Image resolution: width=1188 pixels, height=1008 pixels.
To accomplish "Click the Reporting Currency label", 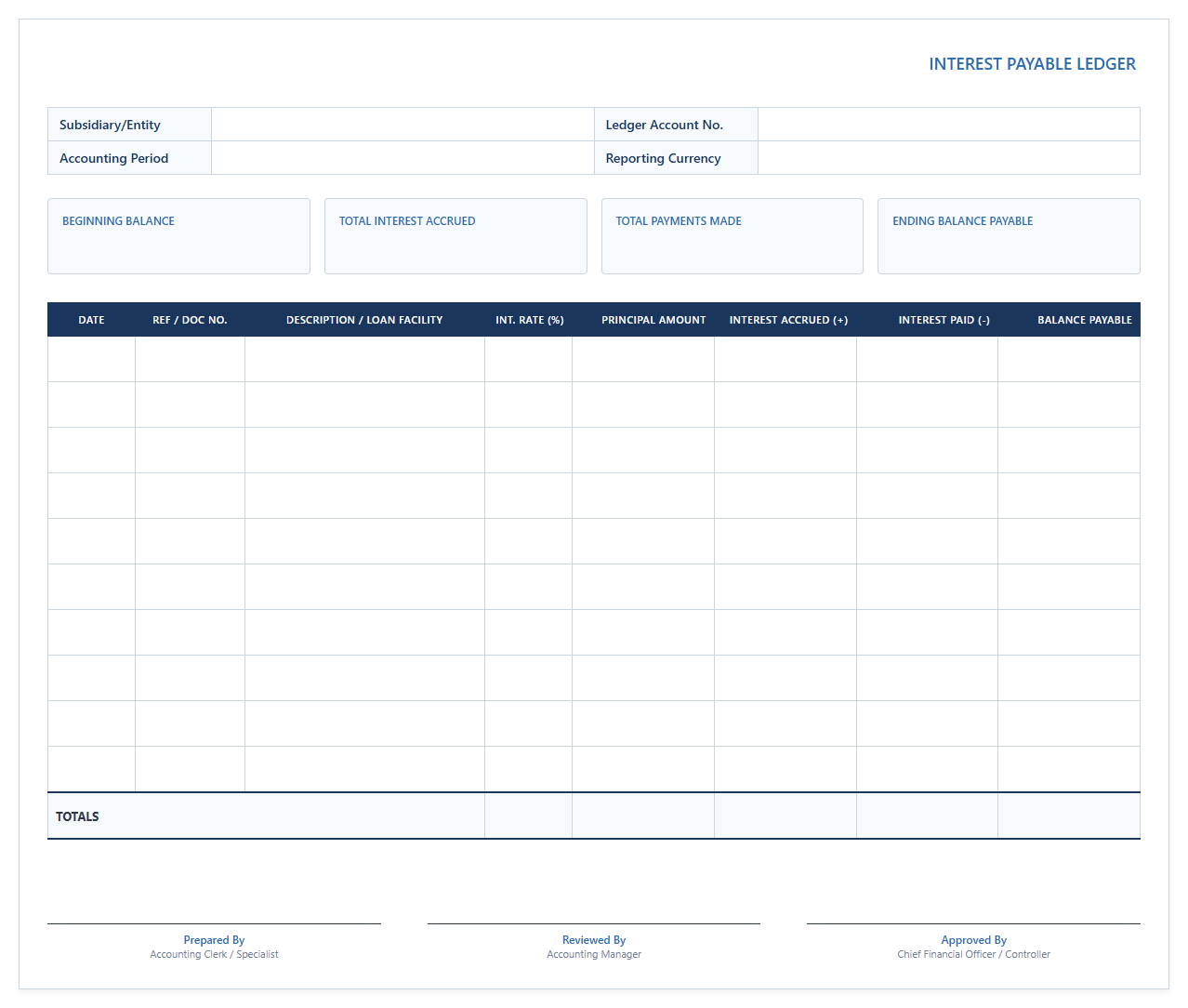I will [x=663, y=158].
